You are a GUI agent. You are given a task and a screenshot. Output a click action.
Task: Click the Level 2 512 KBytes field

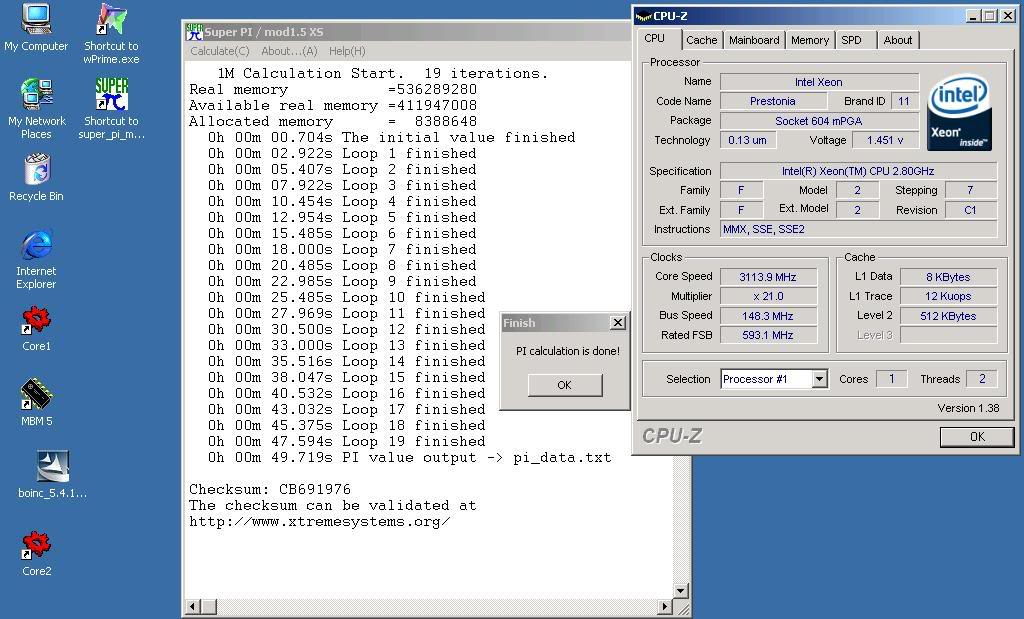[x=948, y=316]
